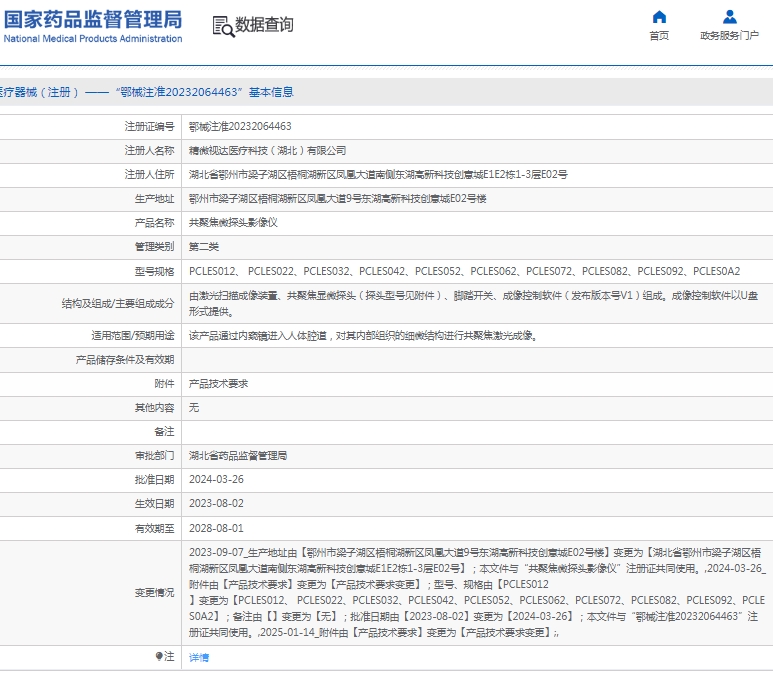The height and width of the screenshot is (678, 773).
Task: Click the approving department 湖北省药品监督管理局
Action: pyautogui.click(x=238, y=456)
